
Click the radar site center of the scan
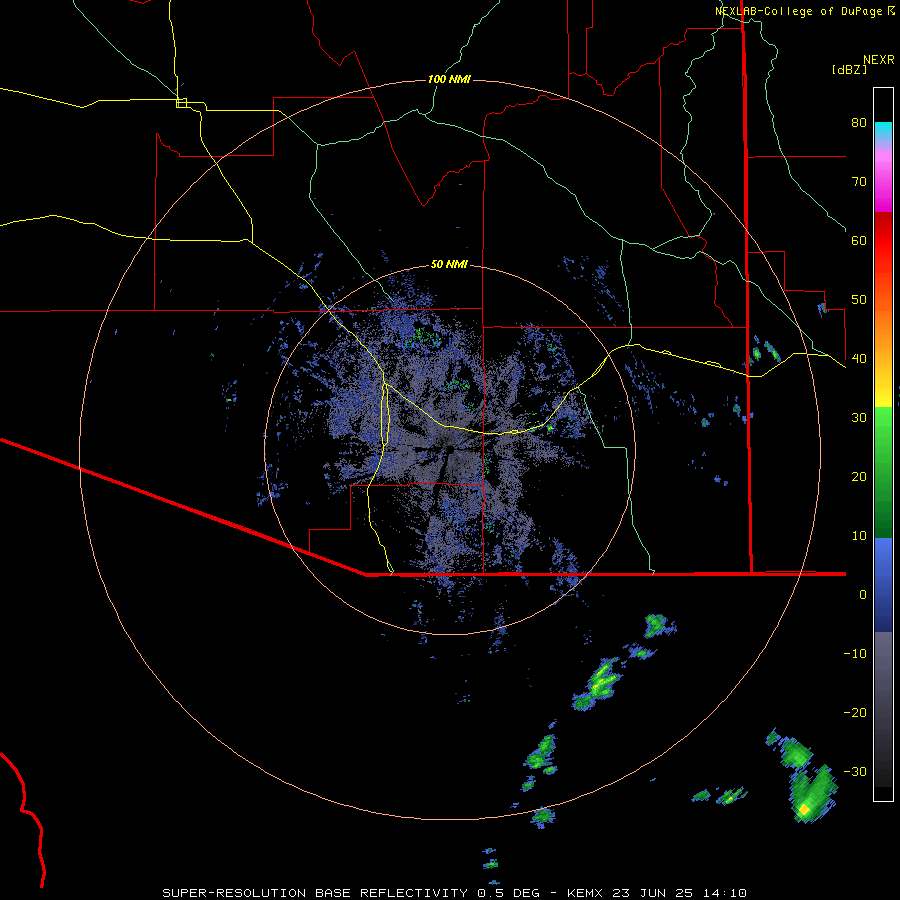[451, 449]
